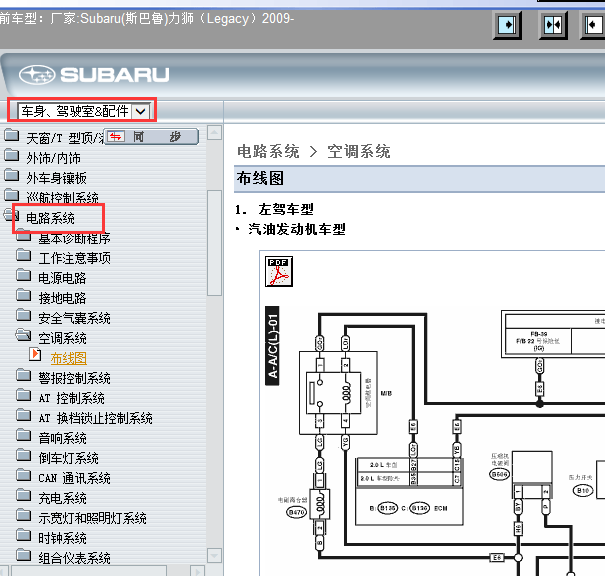
Task: Click the folder icon next to 音响系统
Action: 24,435
